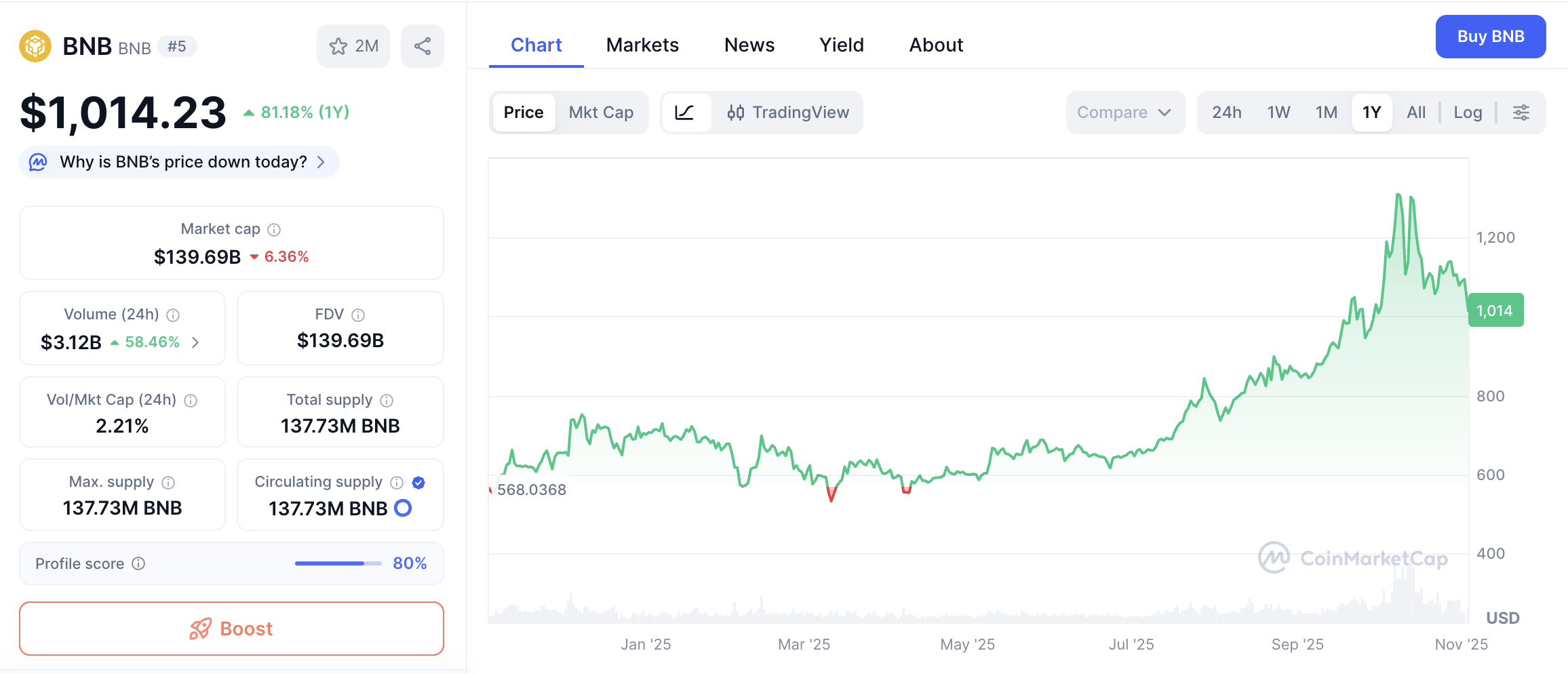Add BNB to watchlist via star button
This screenshot has width=1568, height=674.
(353, 46)
